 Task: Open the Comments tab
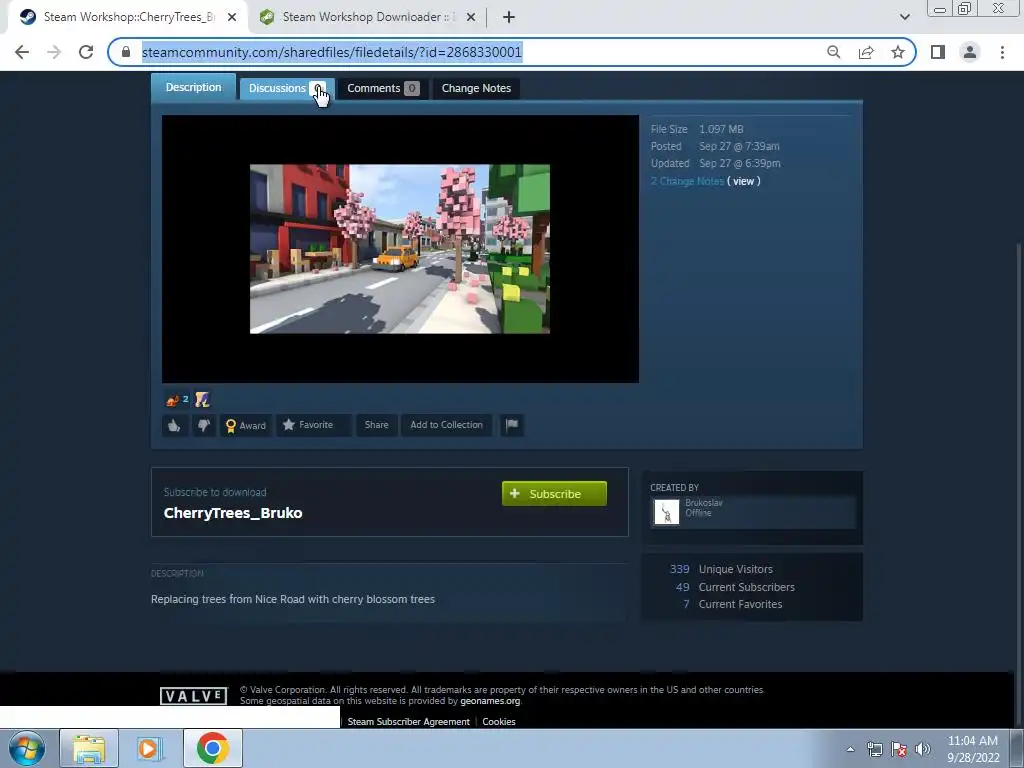point(383,88)
